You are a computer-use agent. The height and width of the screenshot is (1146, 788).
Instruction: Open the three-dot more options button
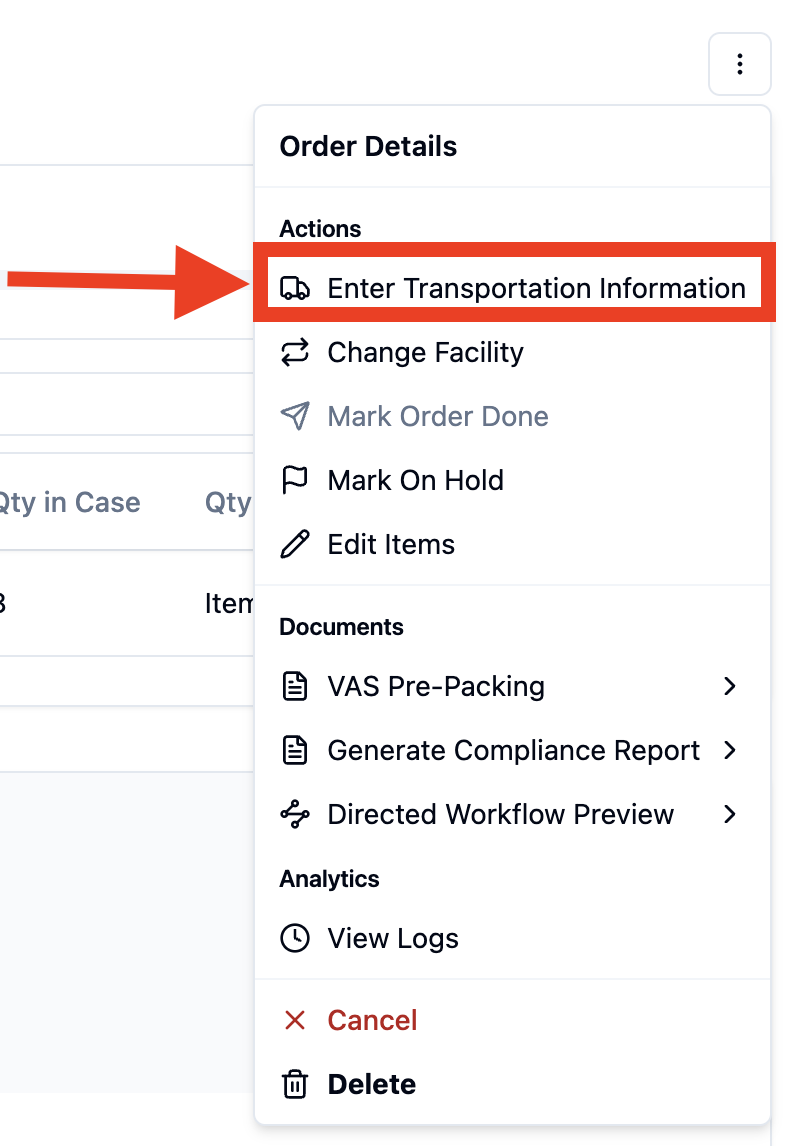(739, 64)
